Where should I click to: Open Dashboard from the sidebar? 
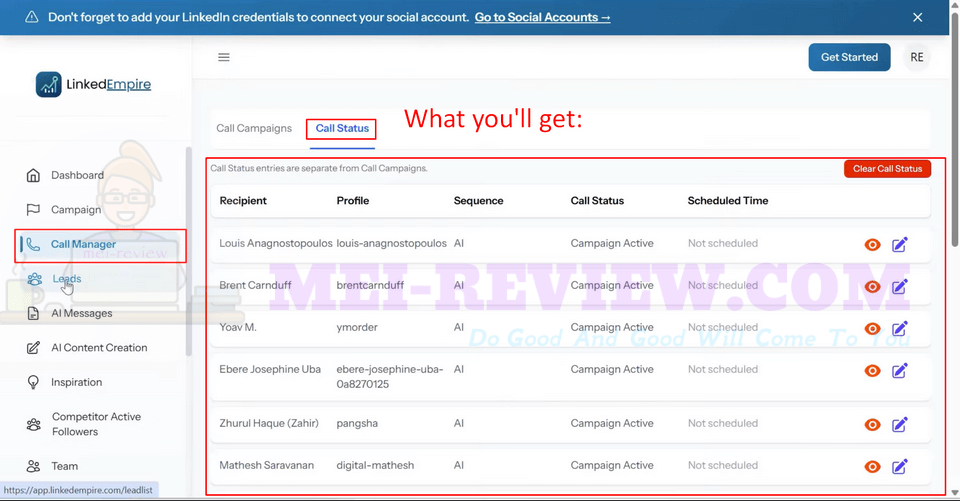[77, 175]
